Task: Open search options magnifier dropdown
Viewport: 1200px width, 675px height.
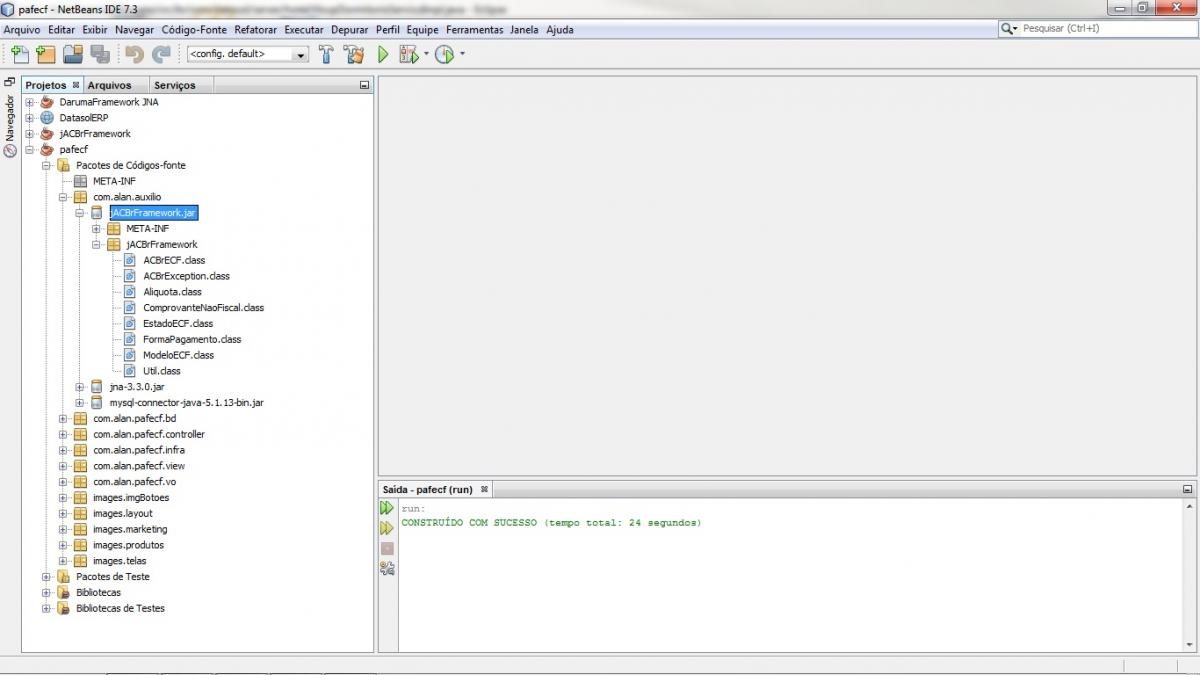Action: pyautogui.click(x=1010, y=29)
